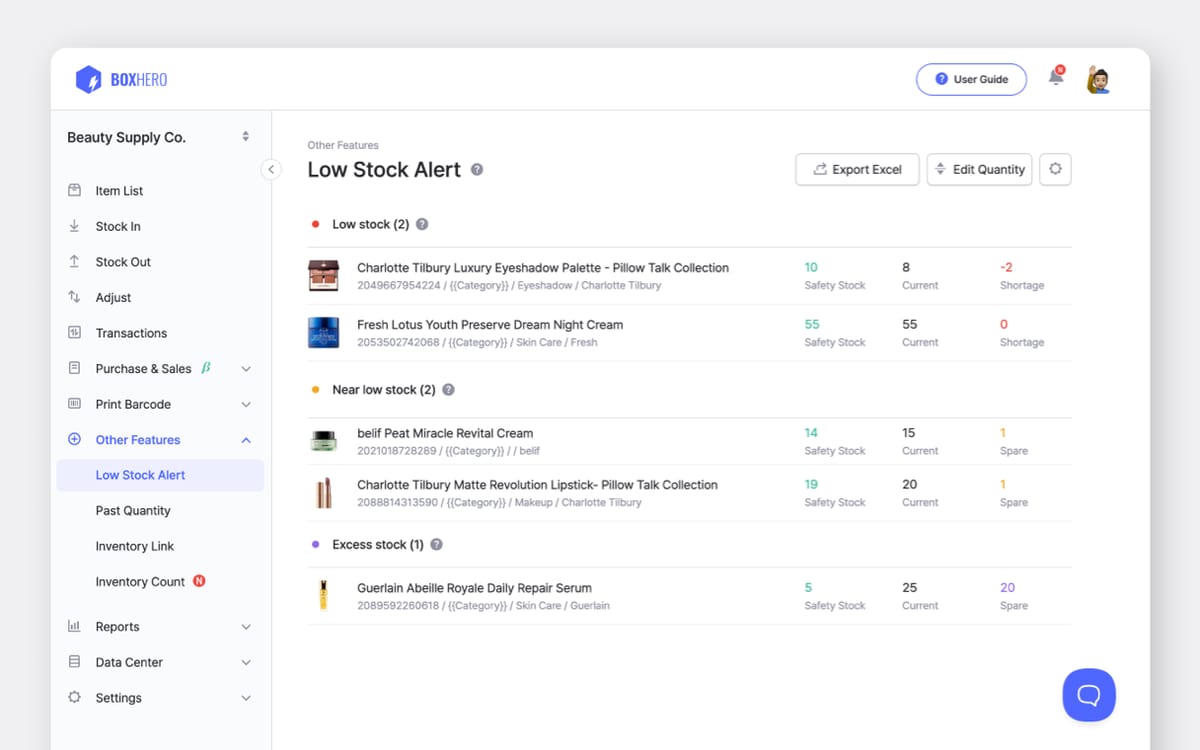Click the Guerlain serum product thumbnail
This screenshot has height=750, width=1200.
tap(322, 596)
